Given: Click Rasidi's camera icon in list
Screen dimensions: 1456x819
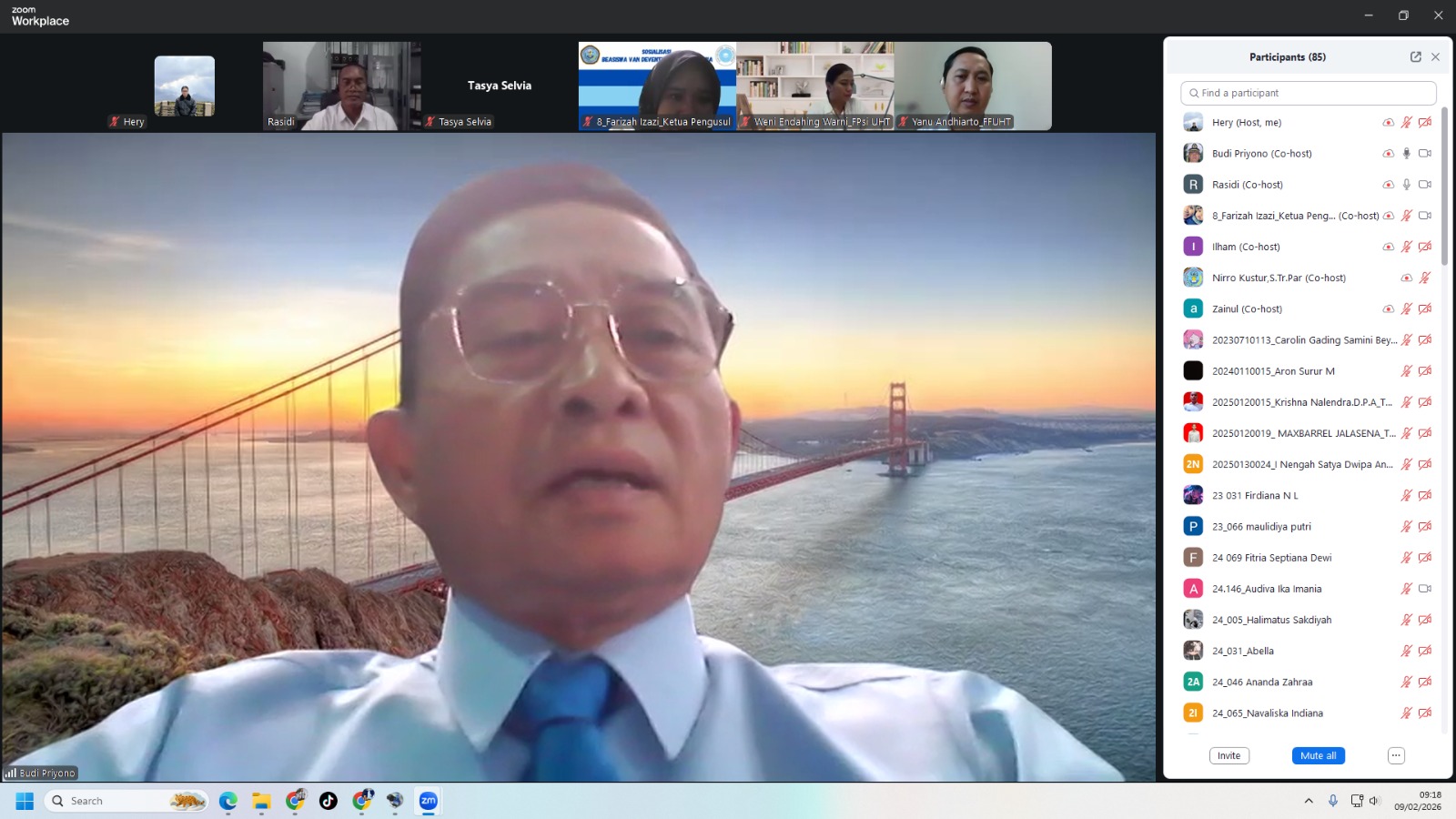Looking at the screenshot, I should [x=1424, y=185].
